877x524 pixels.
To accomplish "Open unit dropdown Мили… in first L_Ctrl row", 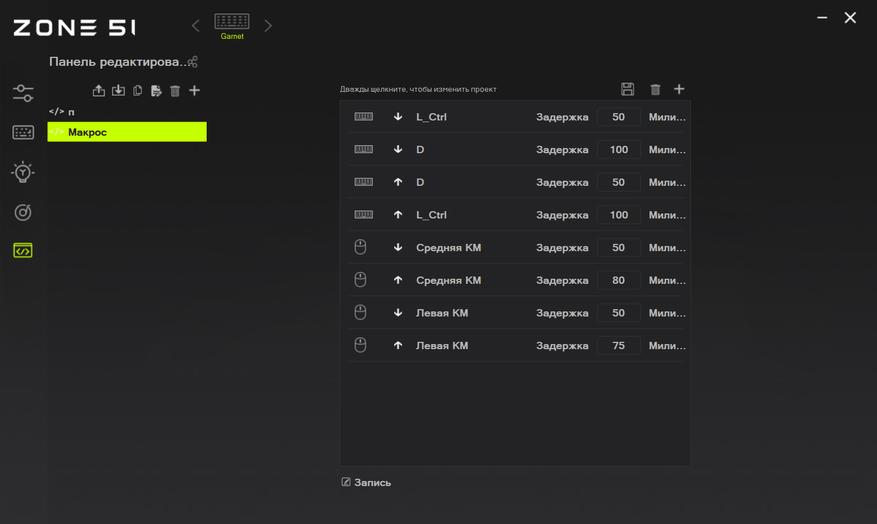I will (x=667, y=117).
